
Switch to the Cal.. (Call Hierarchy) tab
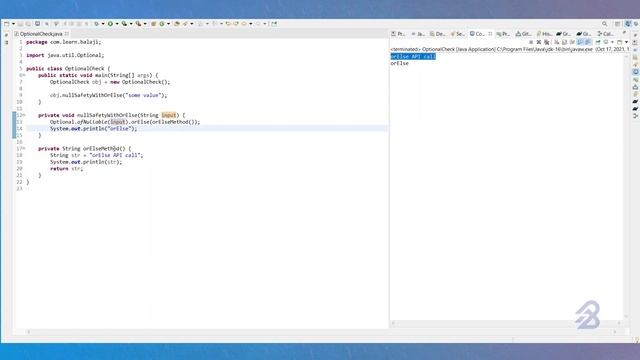tap(605, 34)
